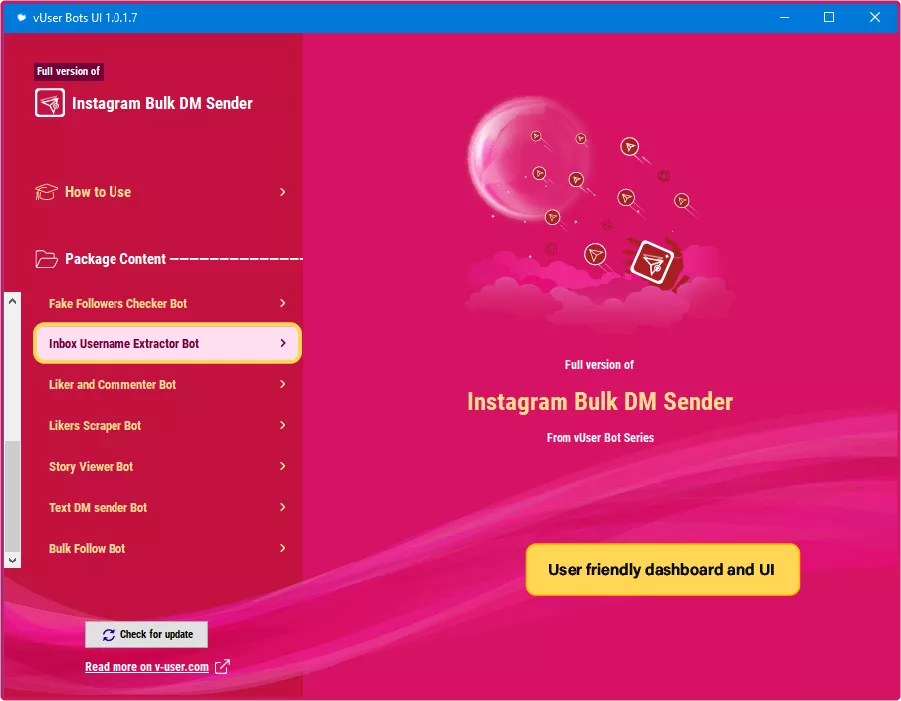
Task: Click the large Instagram Bulk DM Sender heading
Action: (600, 402)
